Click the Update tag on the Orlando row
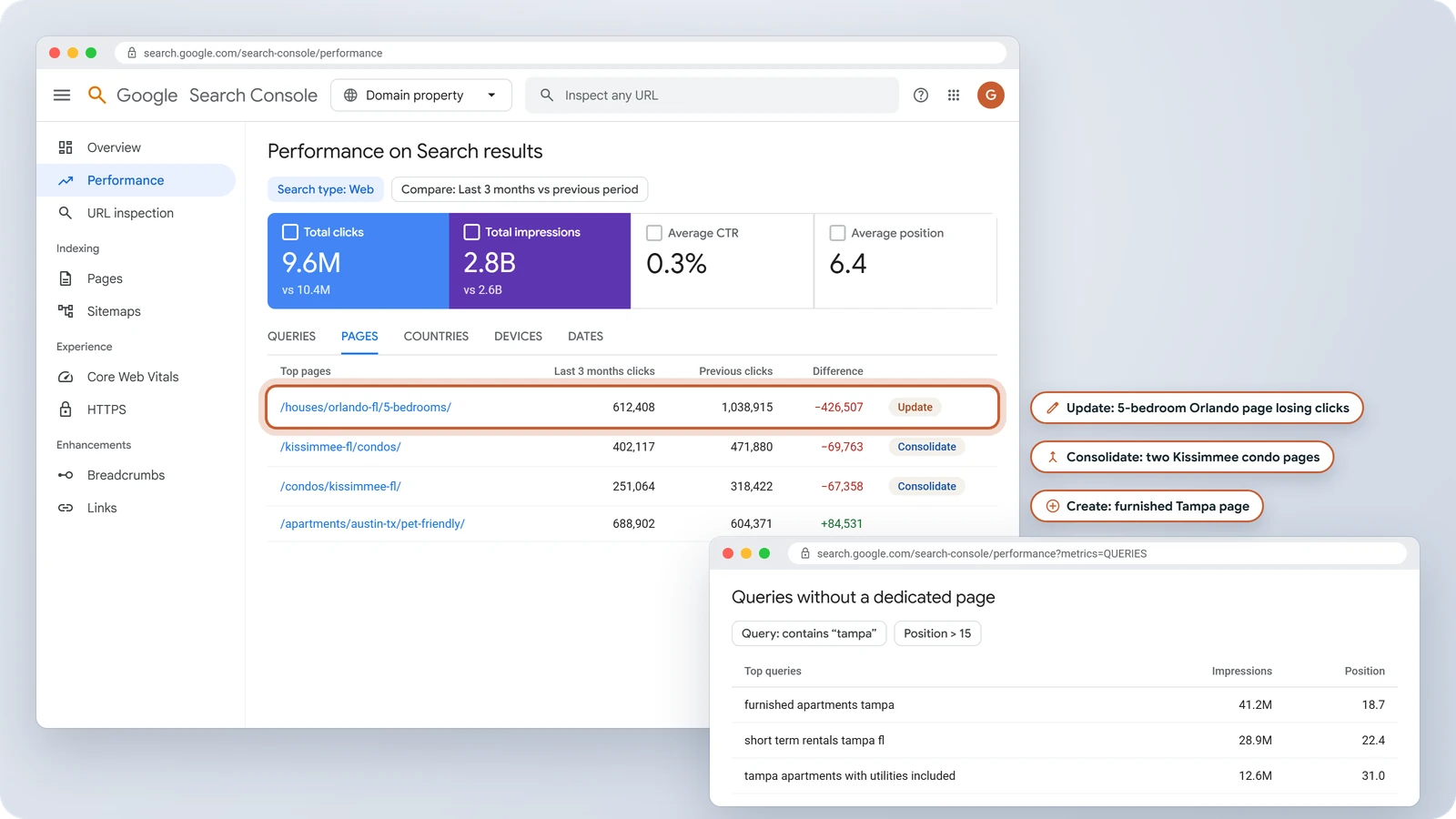The width and height of the screenshot is (1456, 819). [915, 407]
